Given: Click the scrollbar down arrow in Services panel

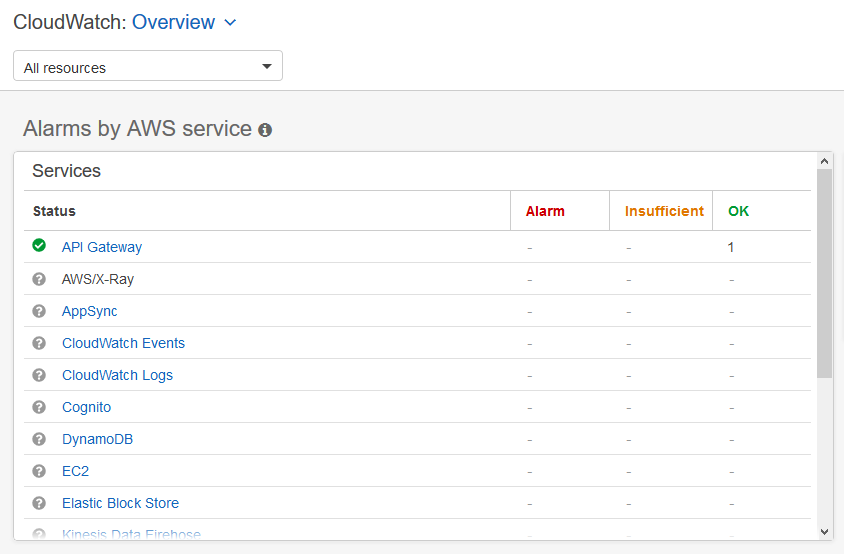Looking at the screenshot, I should (824, 532).
